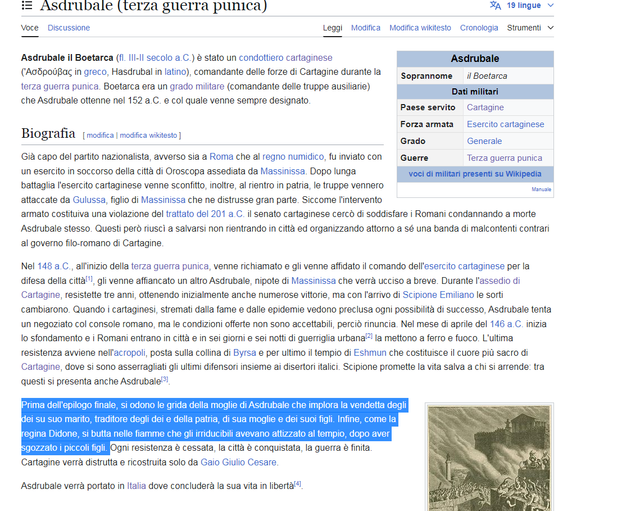
Task: Open the Italia link
Action: (x=136, y=486)
